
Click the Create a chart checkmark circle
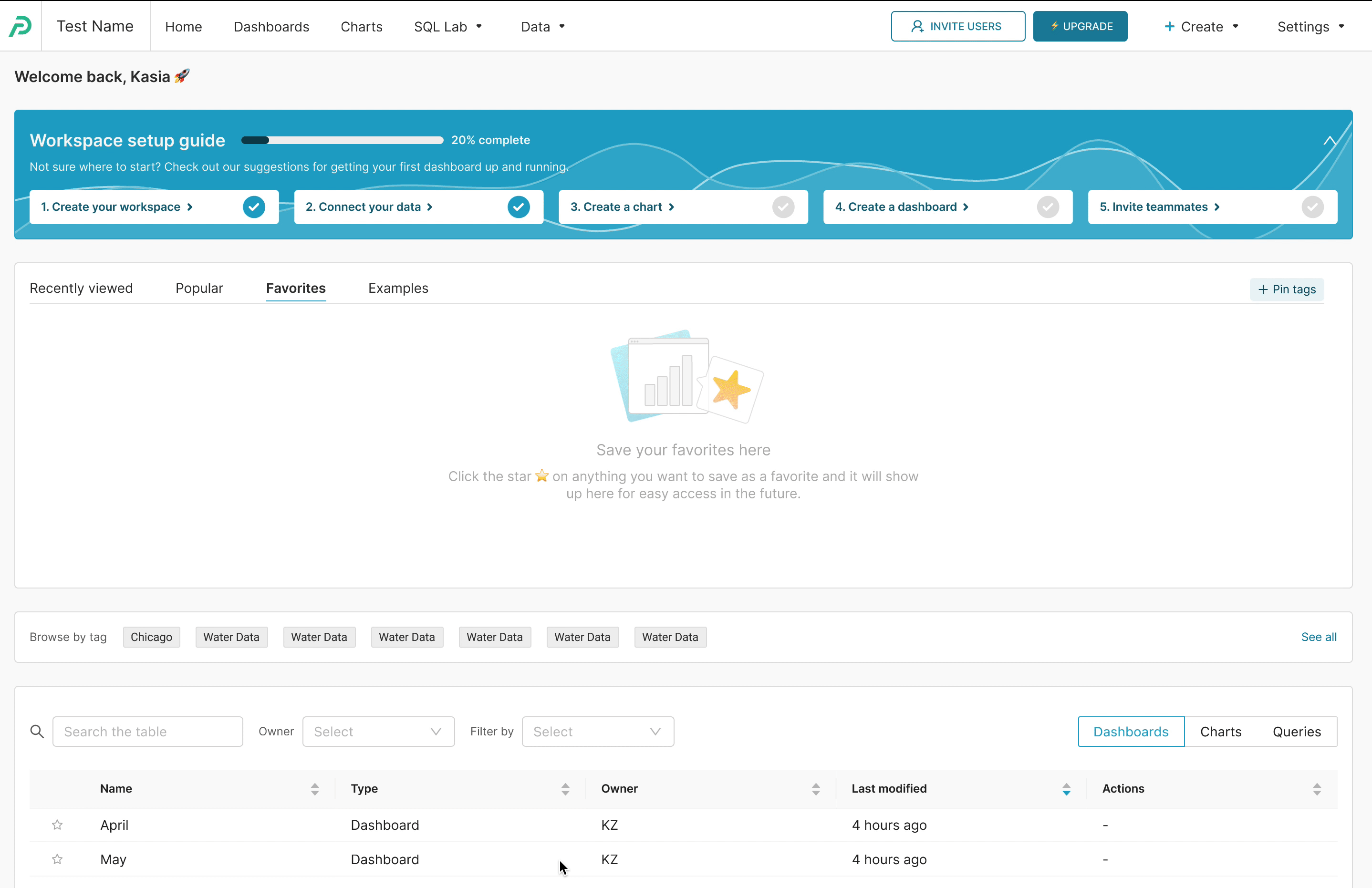(x=783, y=207)
